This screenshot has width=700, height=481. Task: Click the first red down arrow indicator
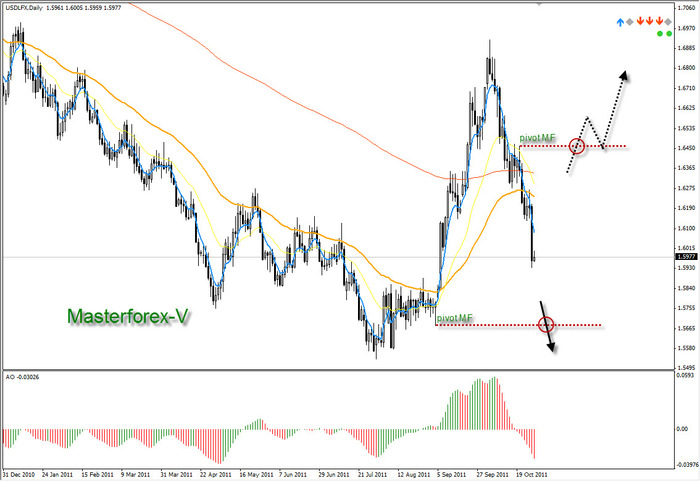click(x=640, y=20)
